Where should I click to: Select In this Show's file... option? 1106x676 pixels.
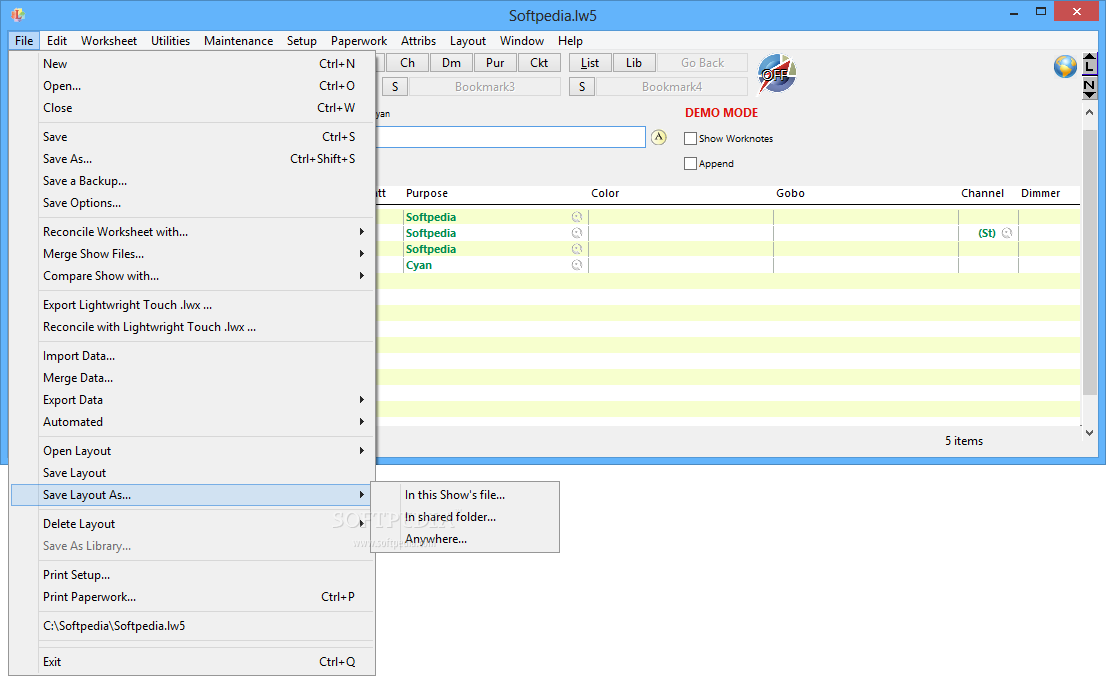[466, 495]
